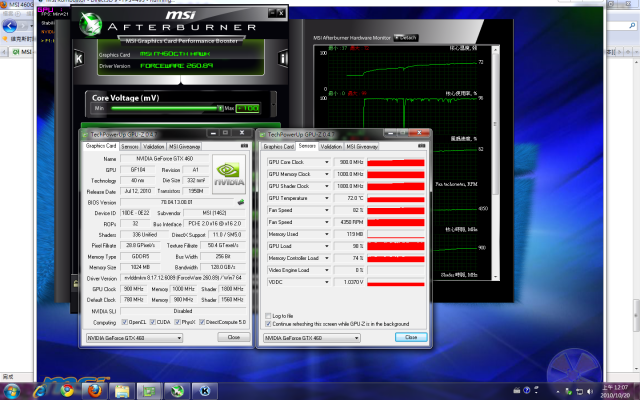Open Afterburner information panel with the i button

pos(283,58)
